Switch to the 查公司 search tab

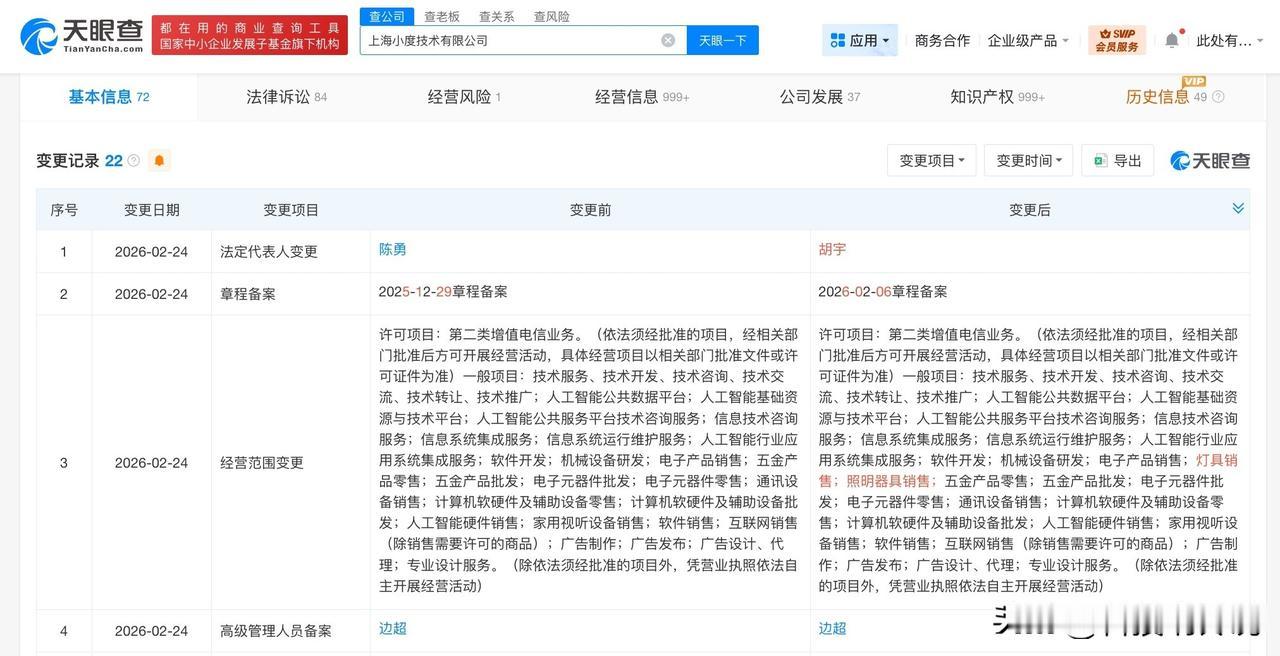[x=387, y=16]
